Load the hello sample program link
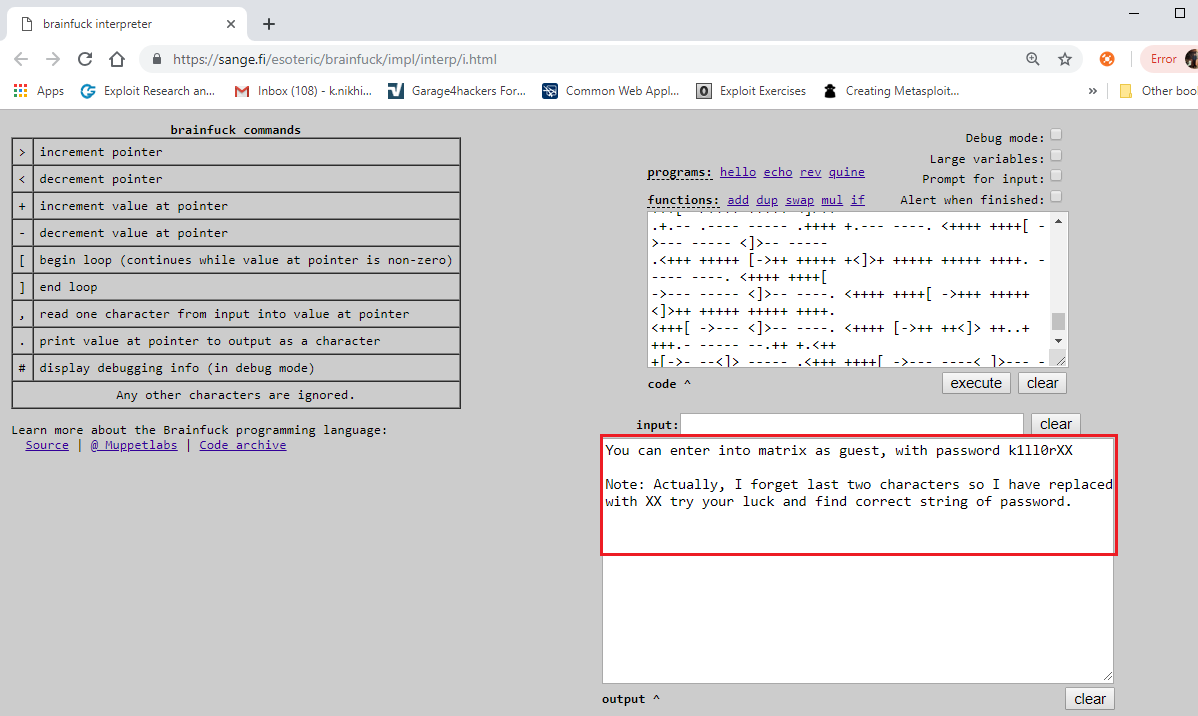Viewport: 1198px width, 716px height. point(738,172)
